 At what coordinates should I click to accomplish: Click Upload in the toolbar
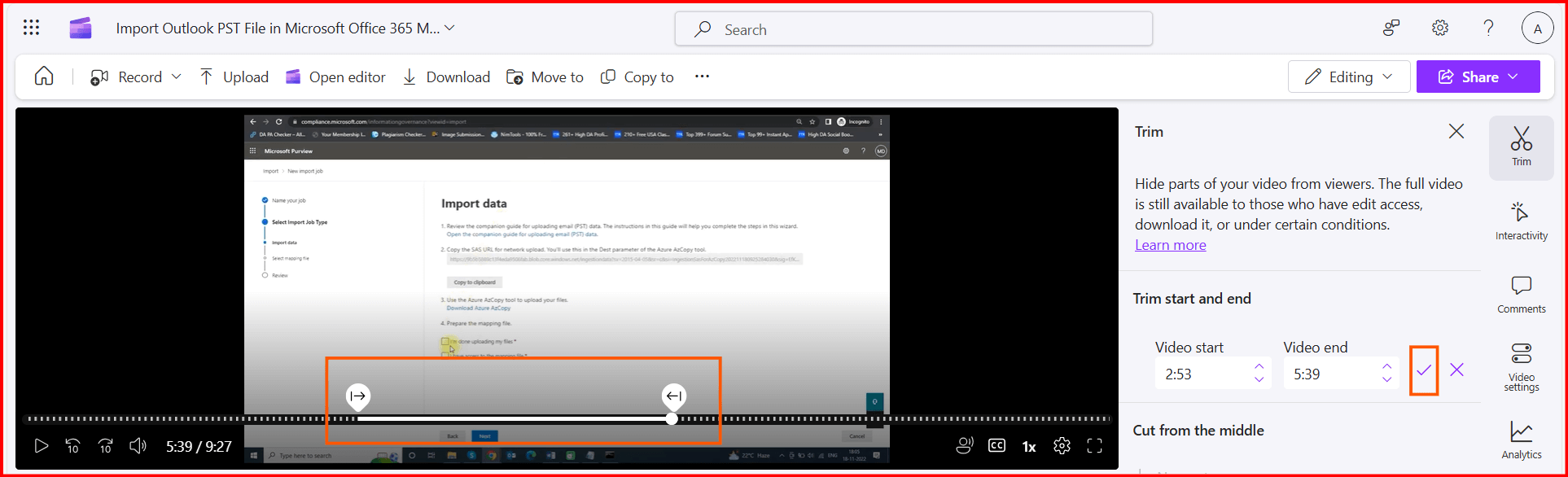point(234,77)
